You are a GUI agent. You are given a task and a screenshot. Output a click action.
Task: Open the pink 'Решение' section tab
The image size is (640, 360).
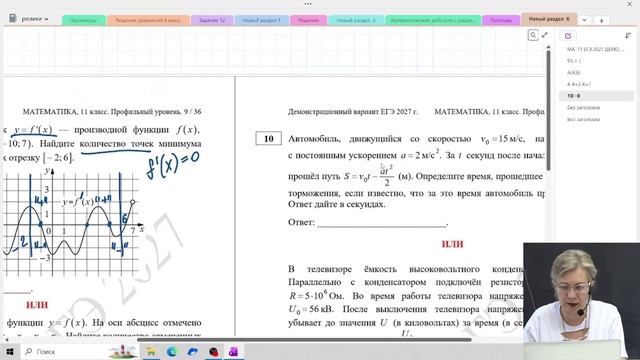coord(308,20)
